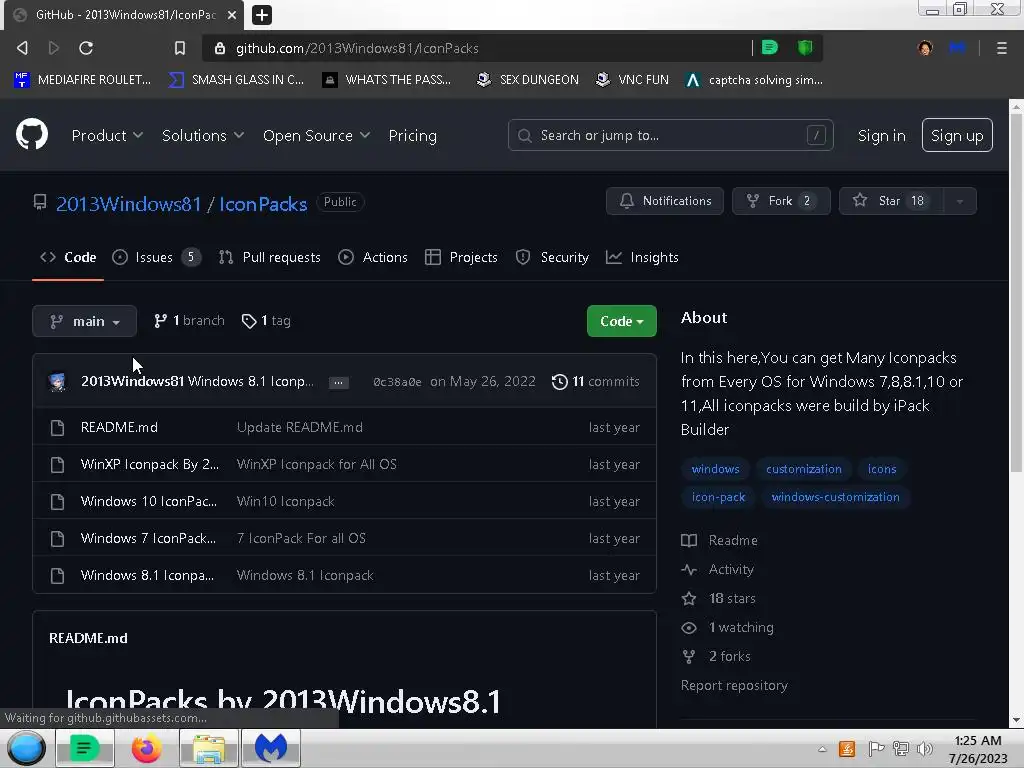Screen dimensions: 1024x768
Task: Switch to Actions tab
Action: 373,257
